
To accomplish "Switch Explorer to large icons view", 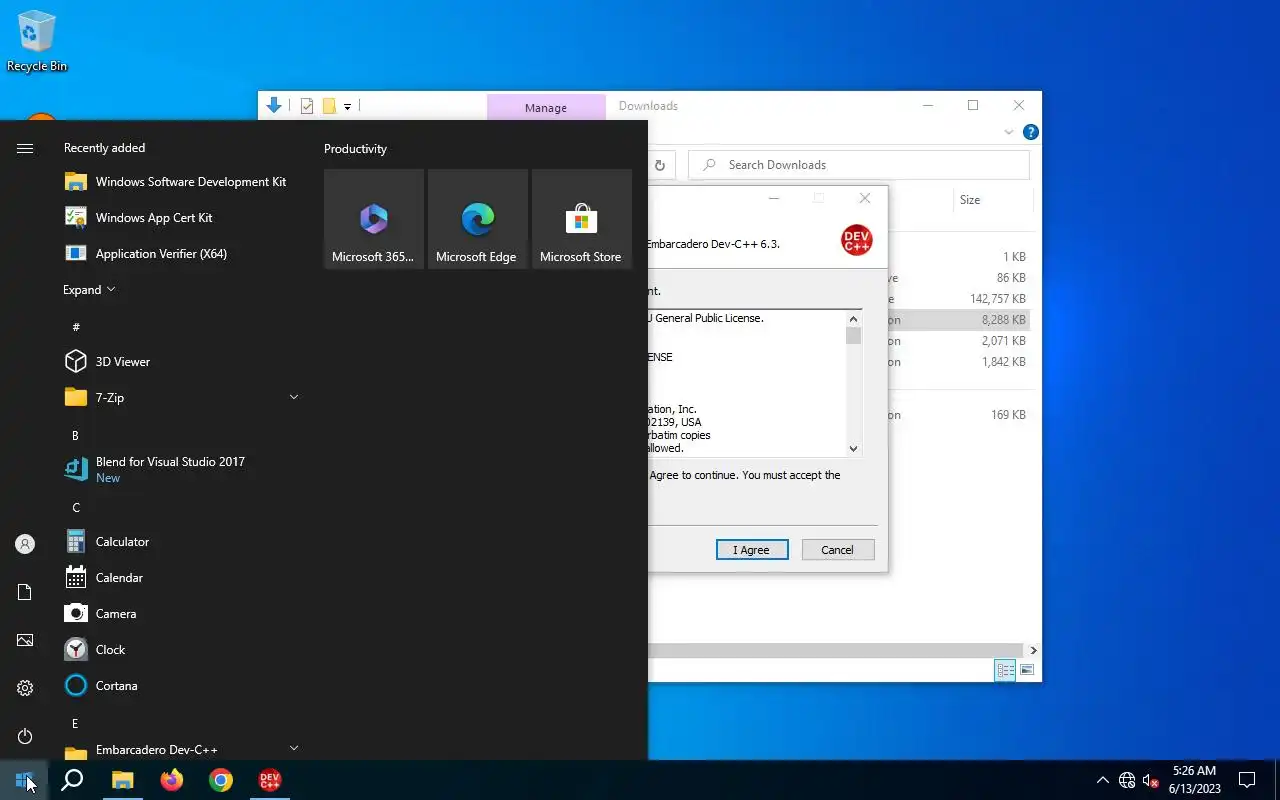I will [1026, 670].
